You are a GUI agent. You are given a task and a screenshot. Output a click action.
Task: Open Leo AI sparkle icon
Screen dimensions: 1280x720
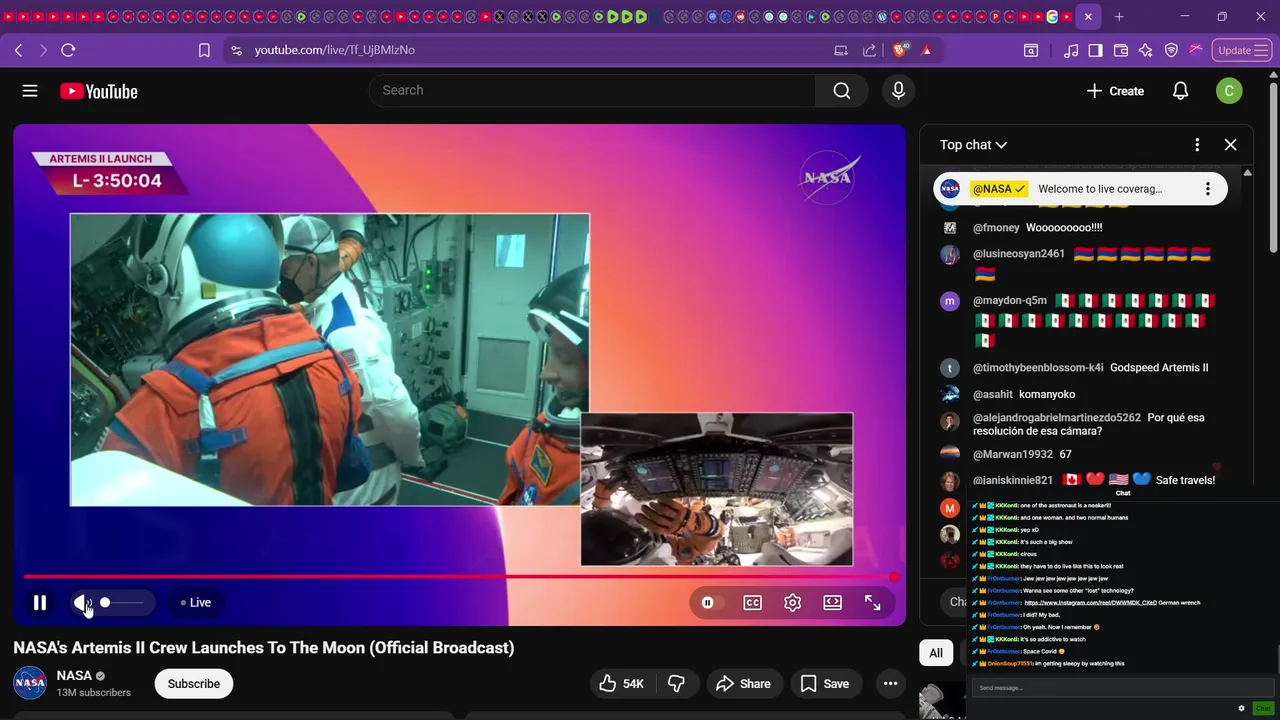coord(1146,50)
